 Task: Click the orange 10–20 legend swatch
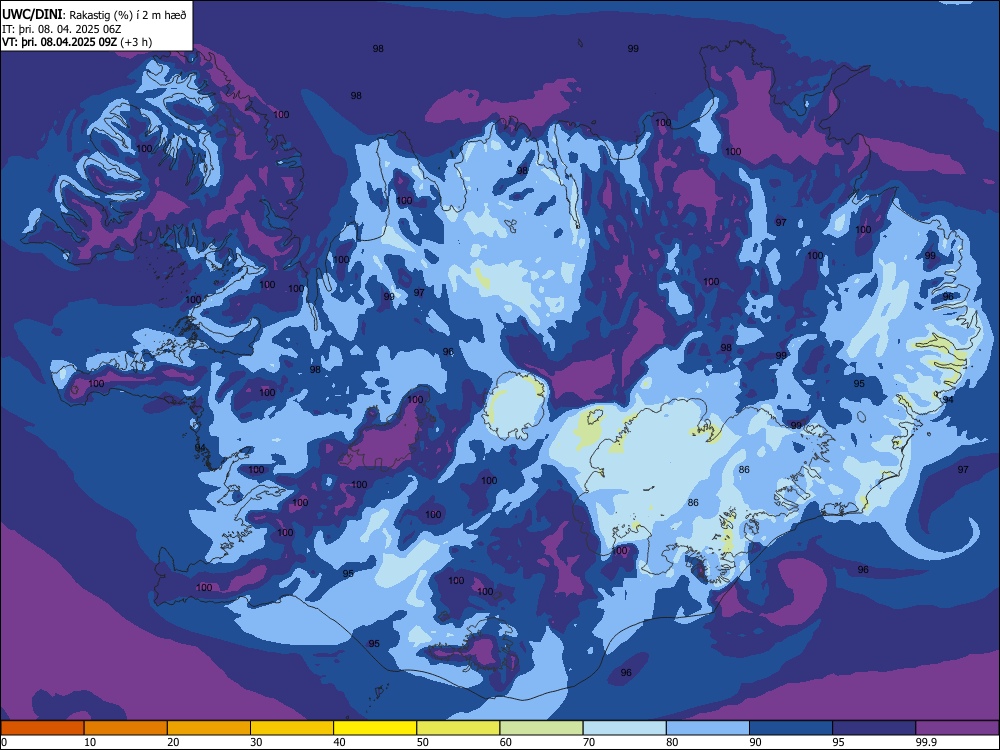pyautogui.click(x=126, y=728)
